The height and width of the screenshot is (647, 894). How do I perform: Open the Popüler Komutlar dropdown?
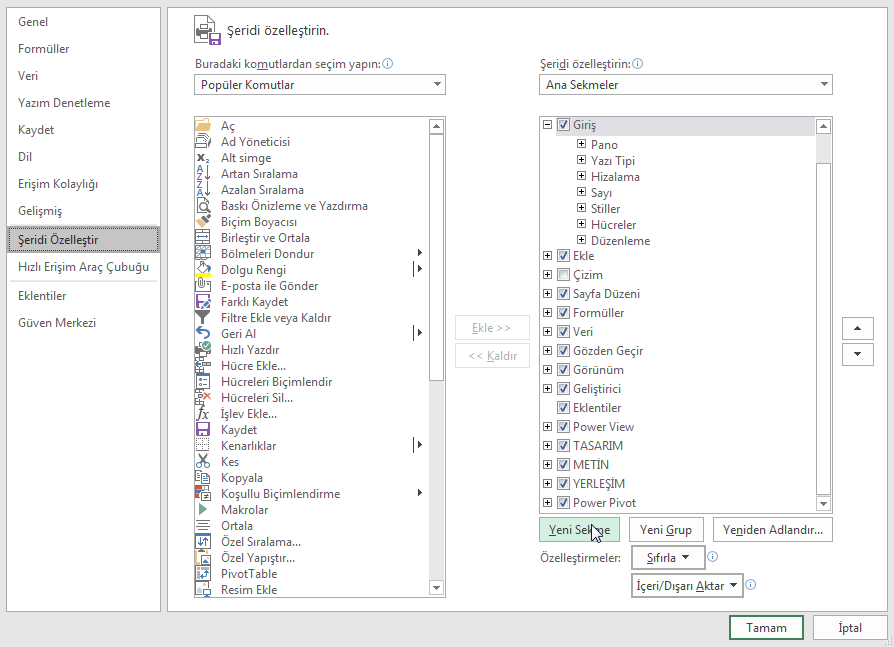click(320, 84)
